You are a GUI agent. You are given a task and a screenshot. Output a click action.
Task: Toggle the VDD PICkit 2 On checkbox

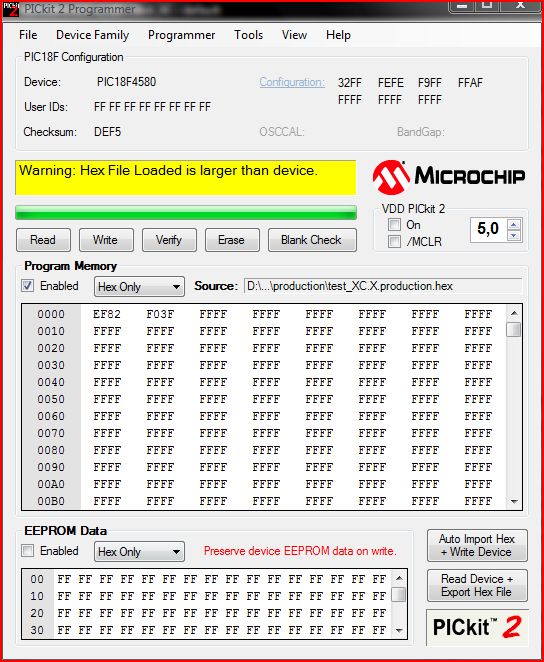(394, 225)
